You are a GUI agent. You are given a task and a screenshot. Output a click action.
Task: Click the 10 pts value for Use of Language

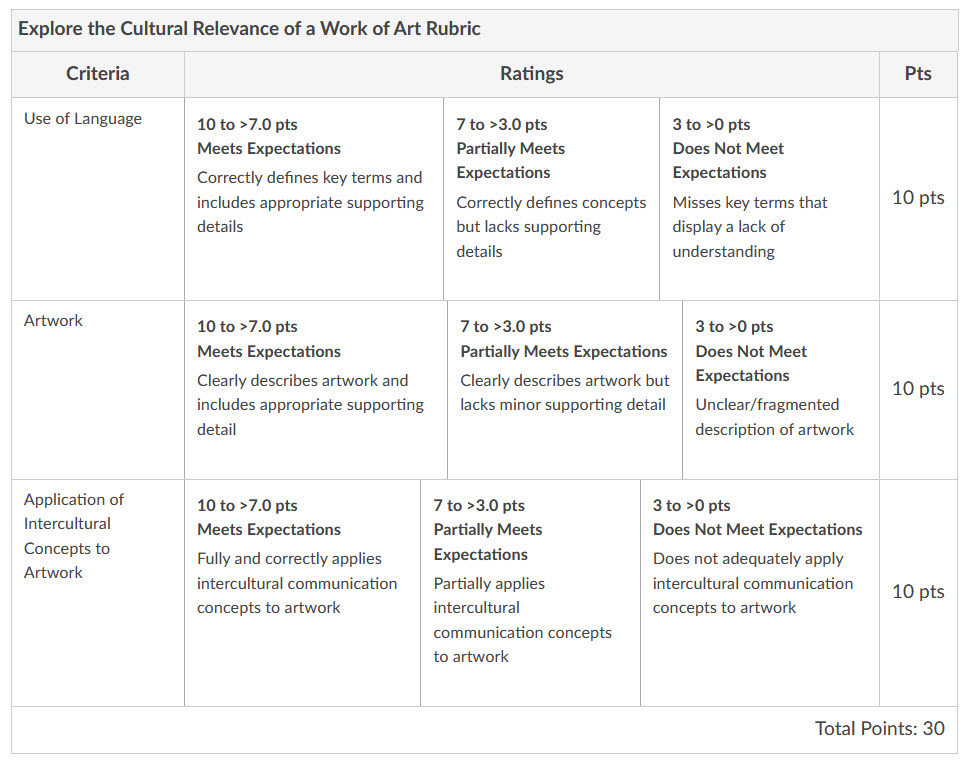tap(918, 197)
